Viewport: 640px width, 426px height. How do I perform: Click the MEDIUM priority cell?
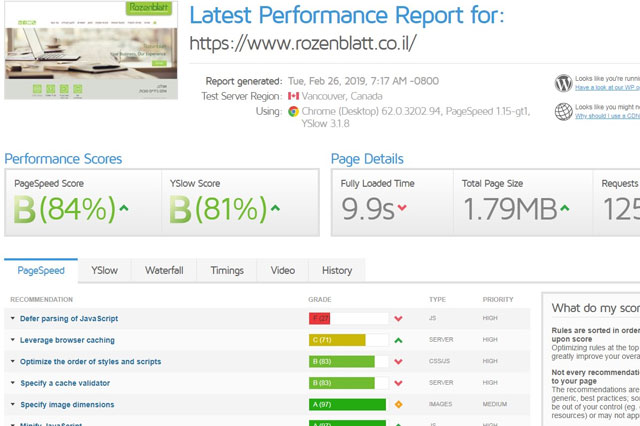495,404
